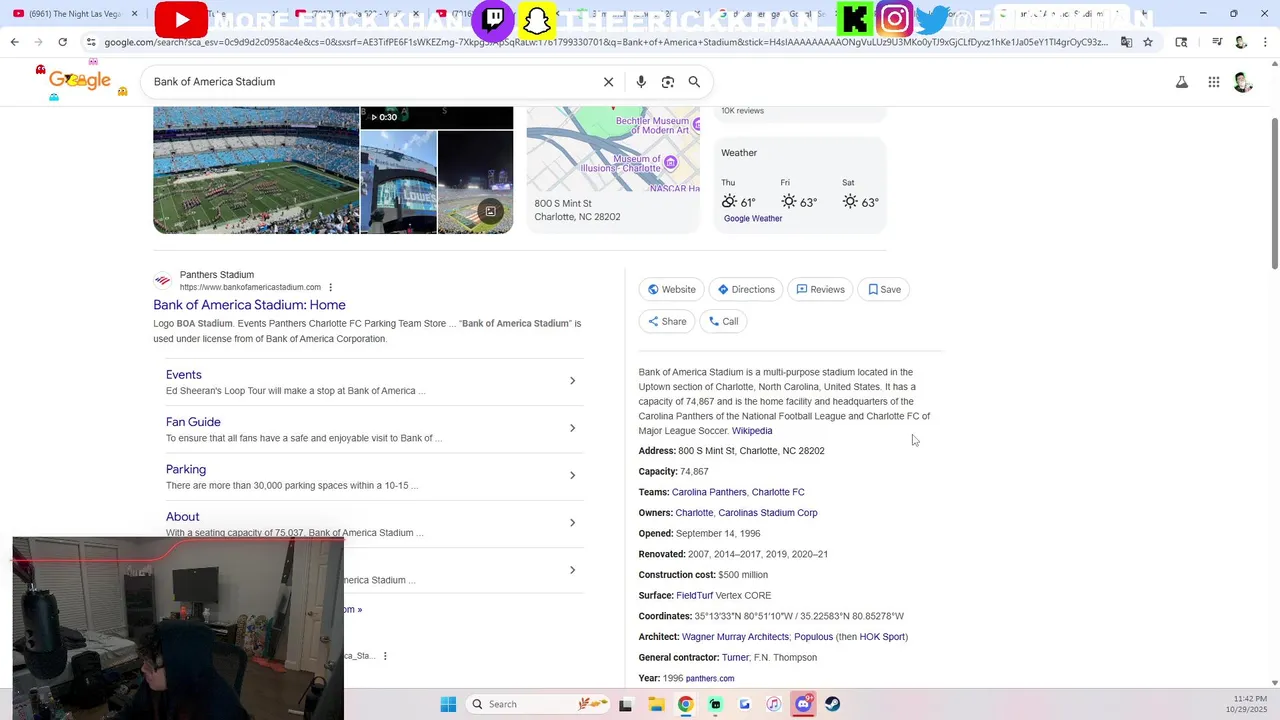The height and width of the screenshot is (720, 1280).
Task: Call the stadium with the Call button
Action: 723,321
